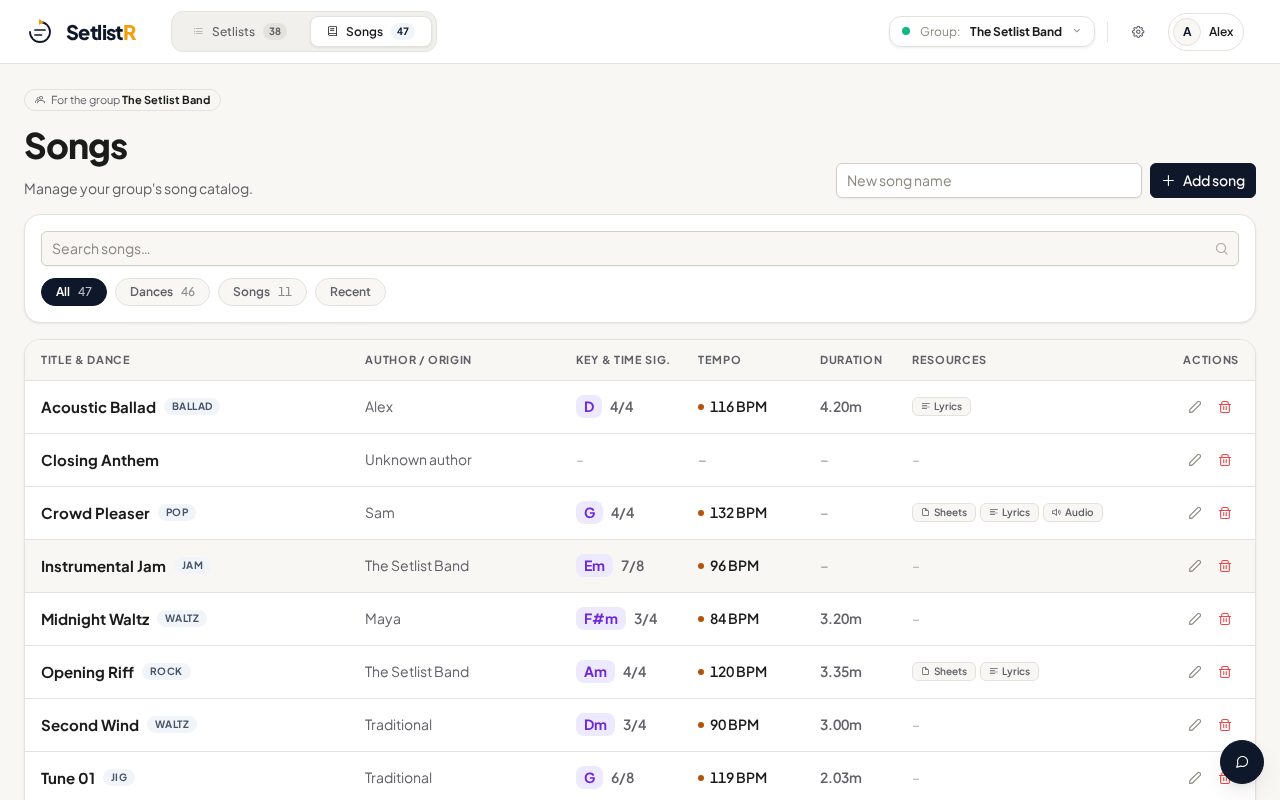Delete the Midnight Waltz entry

click(x=1225, y=619)
